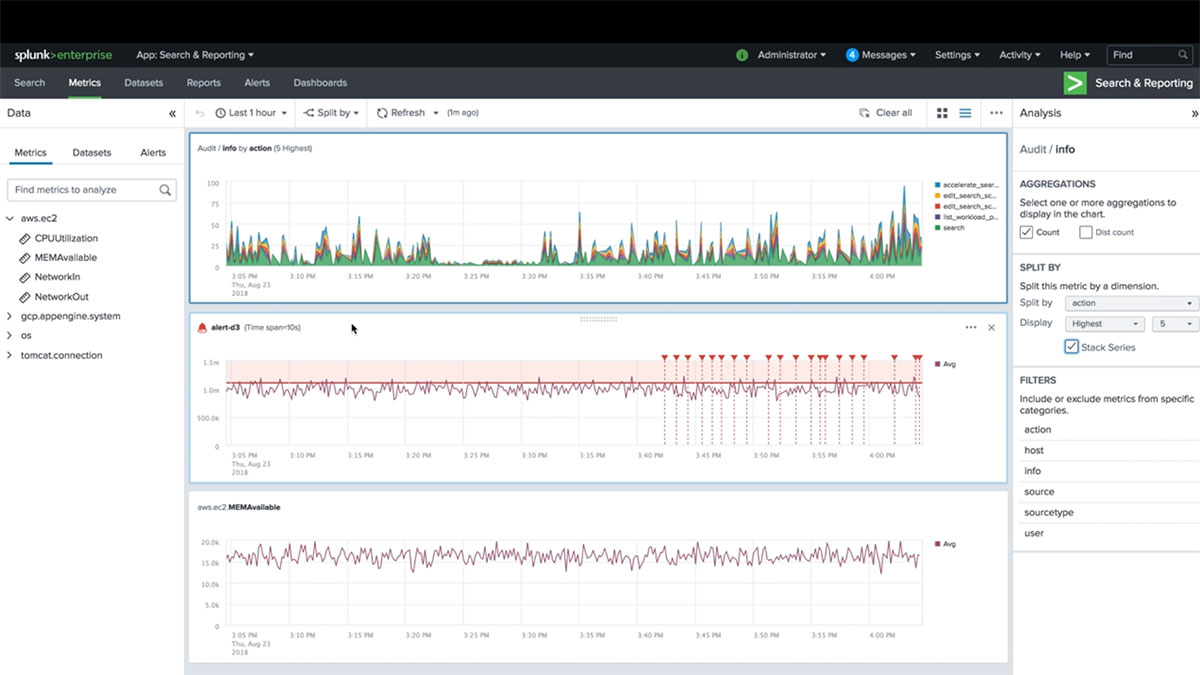Expand the Analysis panel double-chevron icon
Image resolution: width=1200 pixels, height=675 pixels.
coord(1194,114)
